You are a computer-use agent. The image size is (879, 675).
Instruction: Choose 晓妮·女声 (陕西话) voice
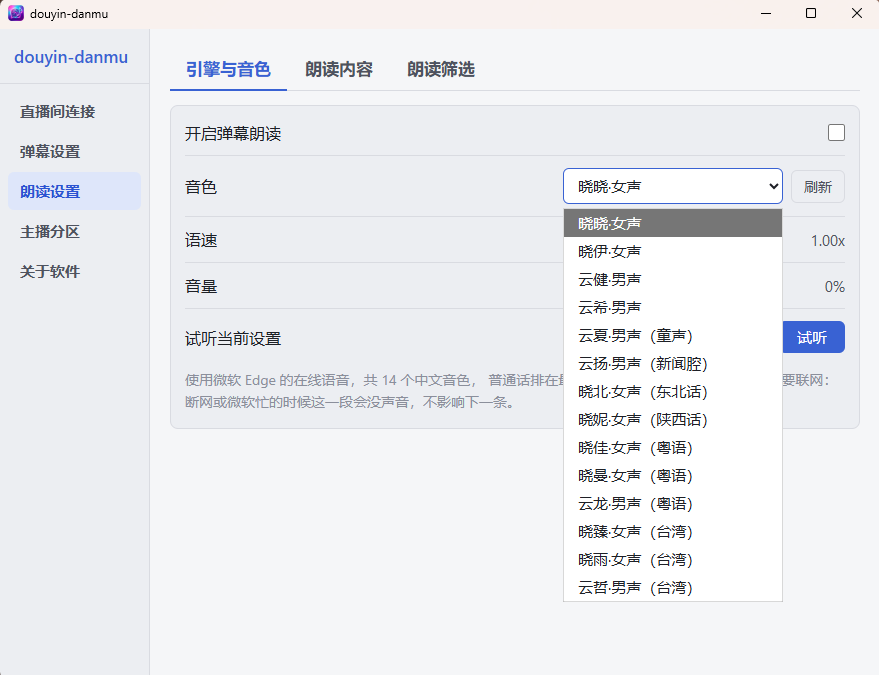click(x=672, y=419)
